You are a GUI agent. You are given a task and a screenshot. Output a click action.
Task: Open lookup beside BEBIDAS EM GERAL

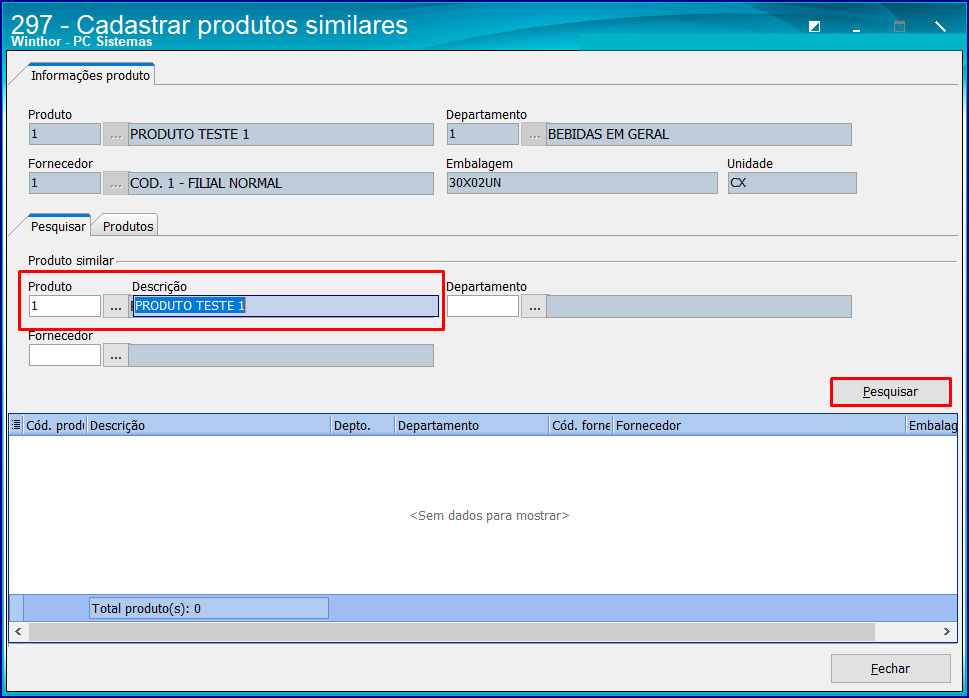tap(534, 134)
